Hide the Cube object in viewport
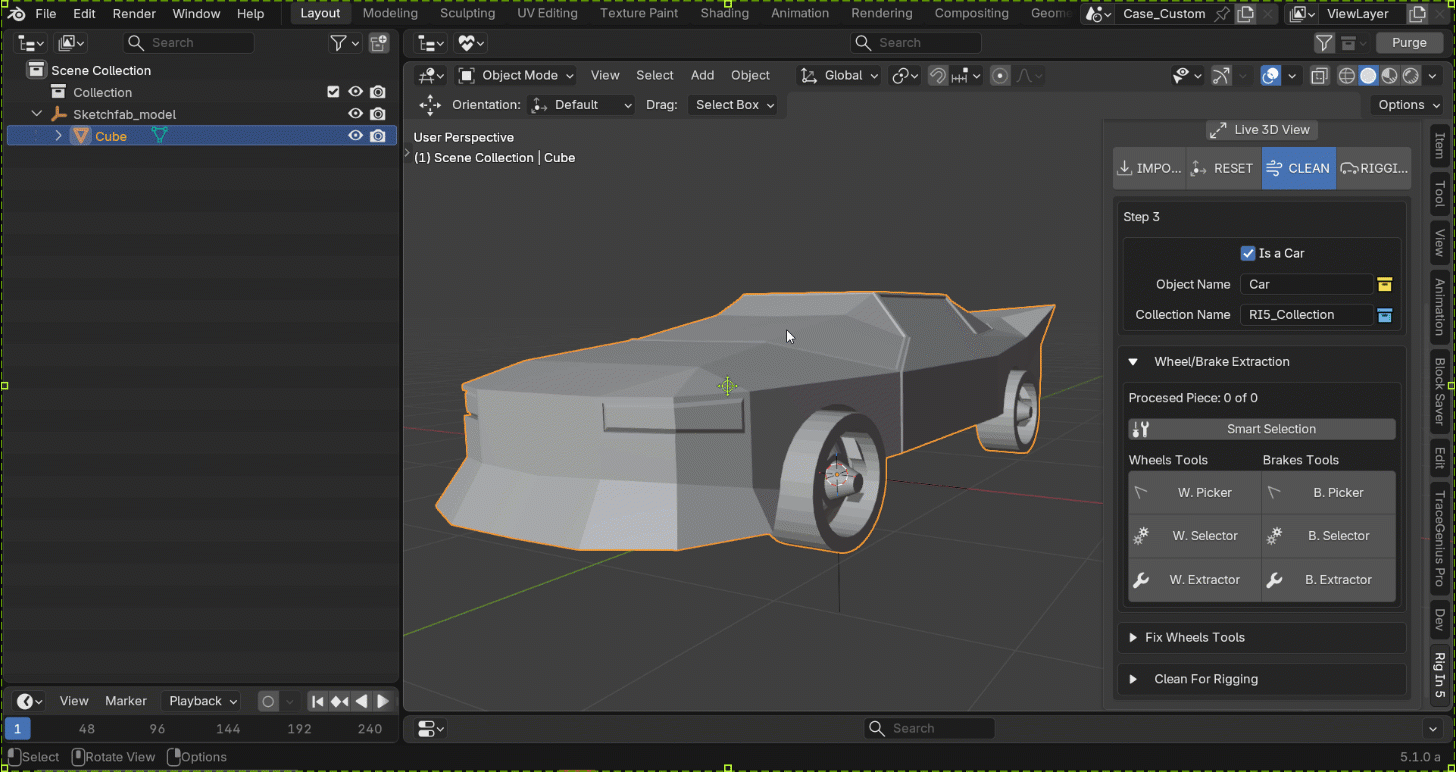The image size is (1456, 772). (355, 136)
